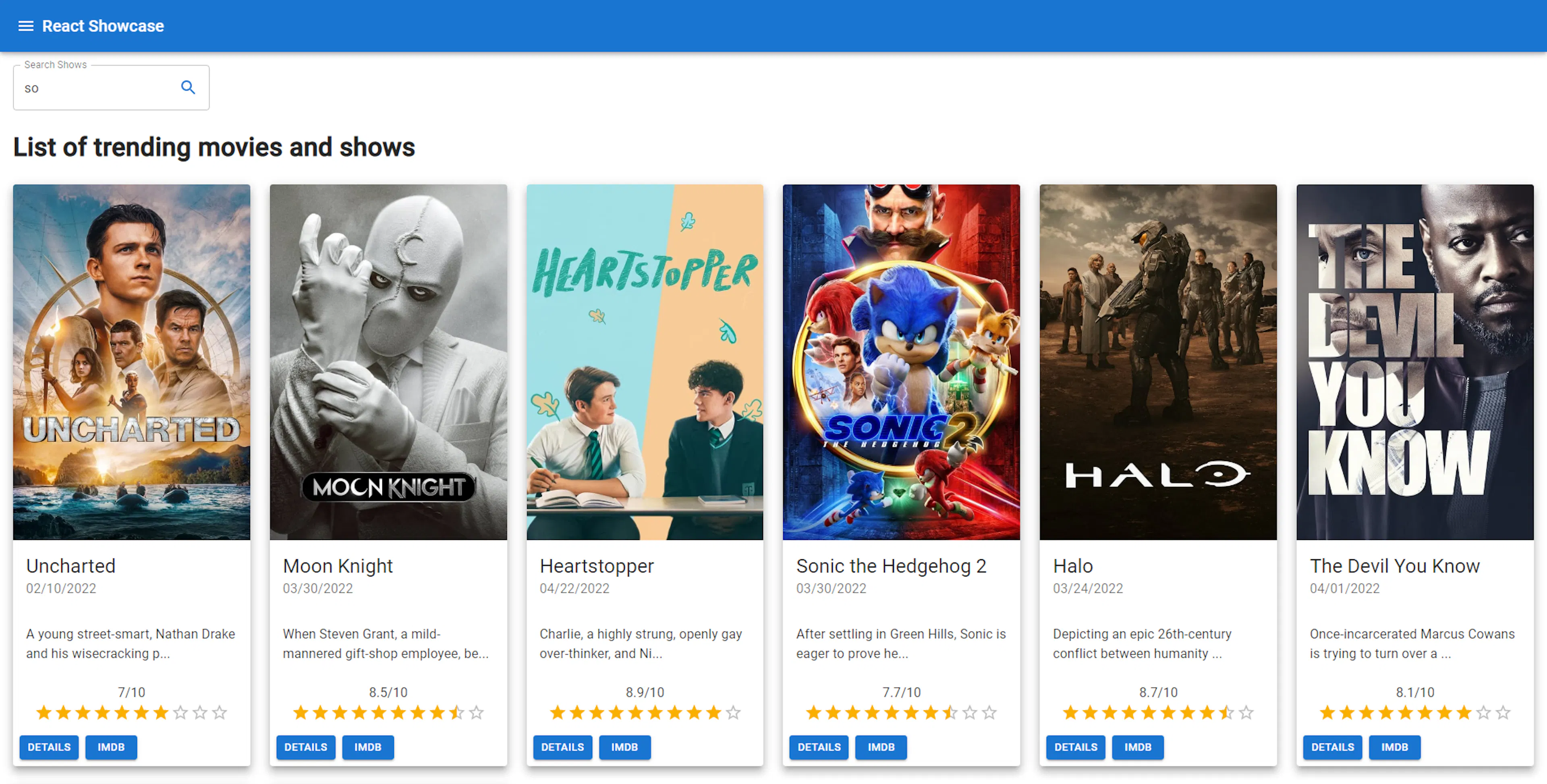Click the React Showcase app title
The width and height of the screenshot is (1547, 784).
point(103,26)
